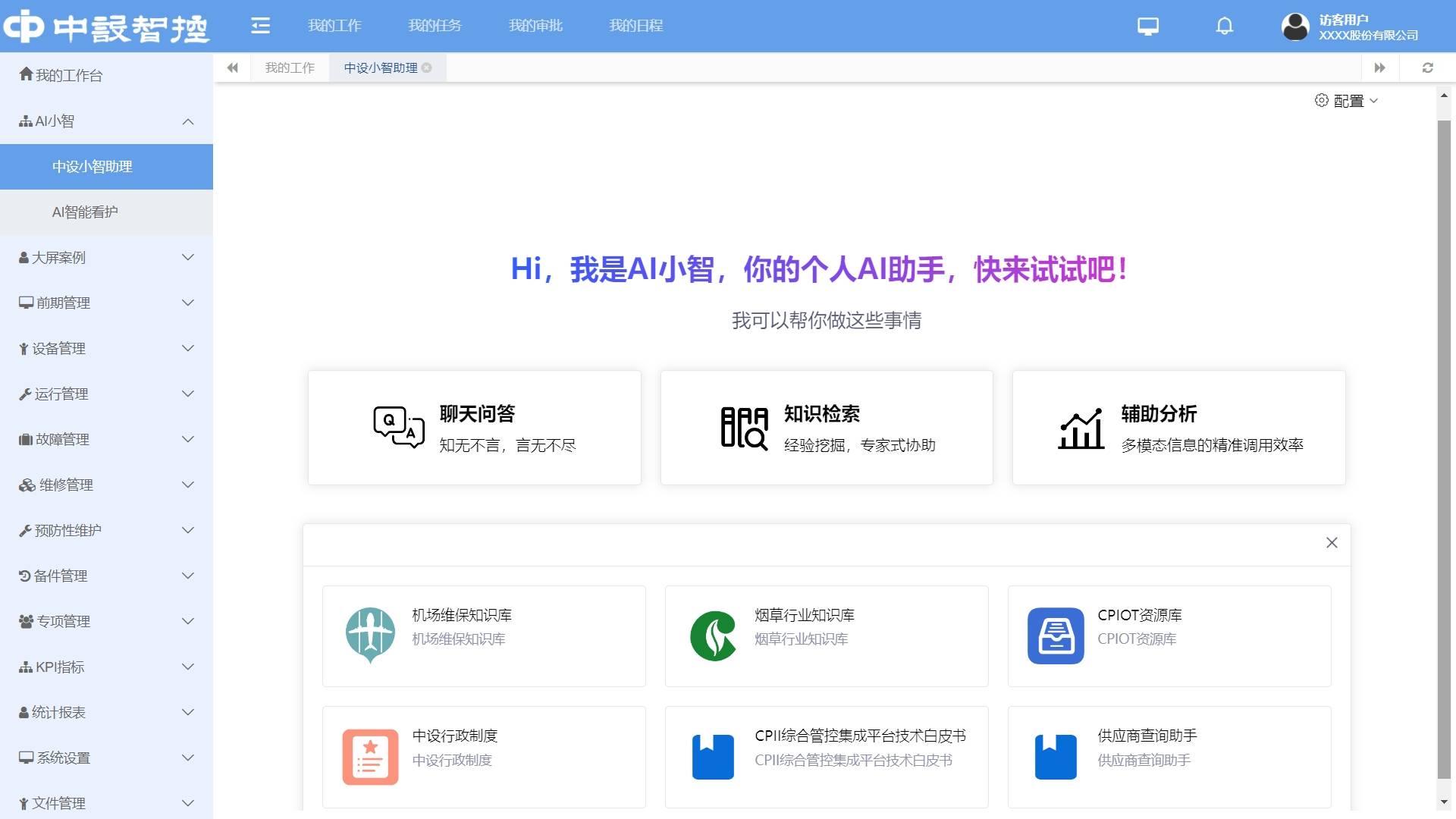The height and width of the screenshot is (819, 1456).
Task: Close the knowledge base panel with the X
Action: [x=1332, y=543]
